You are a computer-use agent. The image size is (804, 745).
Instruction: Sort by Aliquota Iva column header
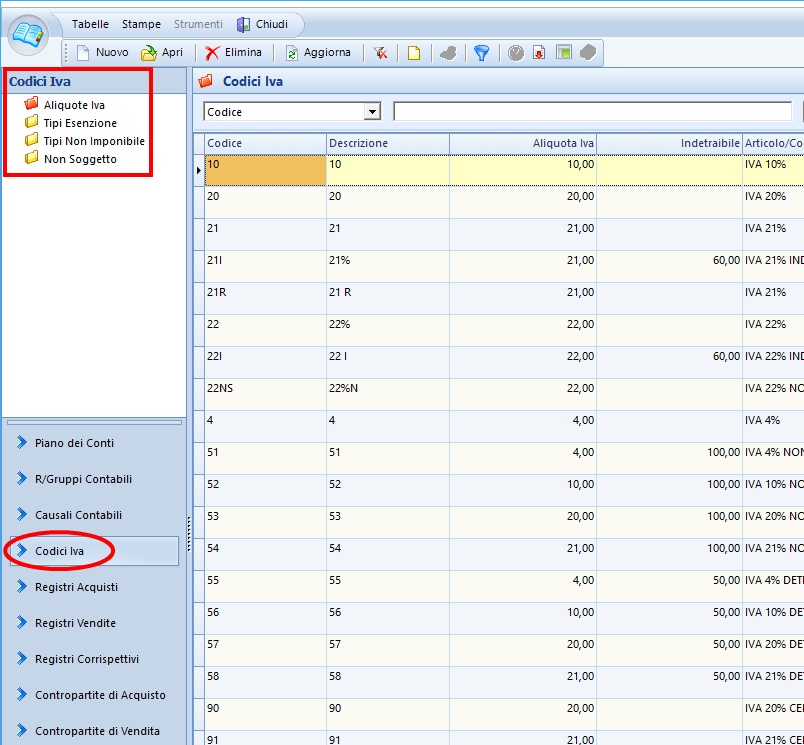tap(522, 143)
